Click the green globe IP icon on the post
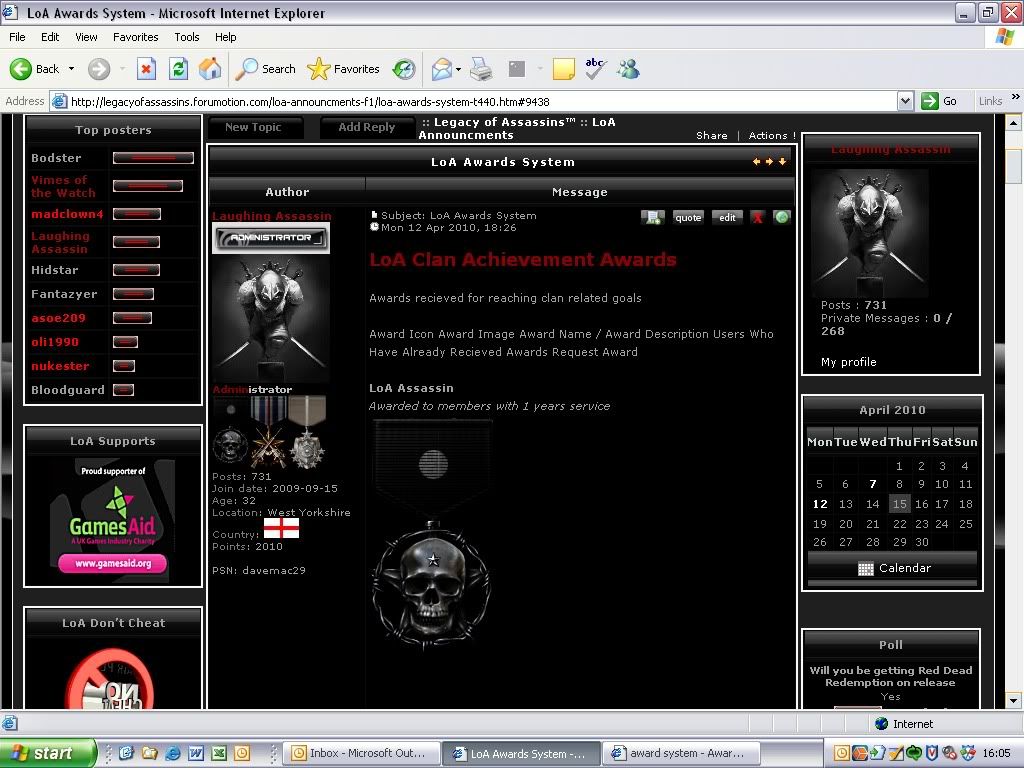This screenshot has width=1024, height=768. 782,217
